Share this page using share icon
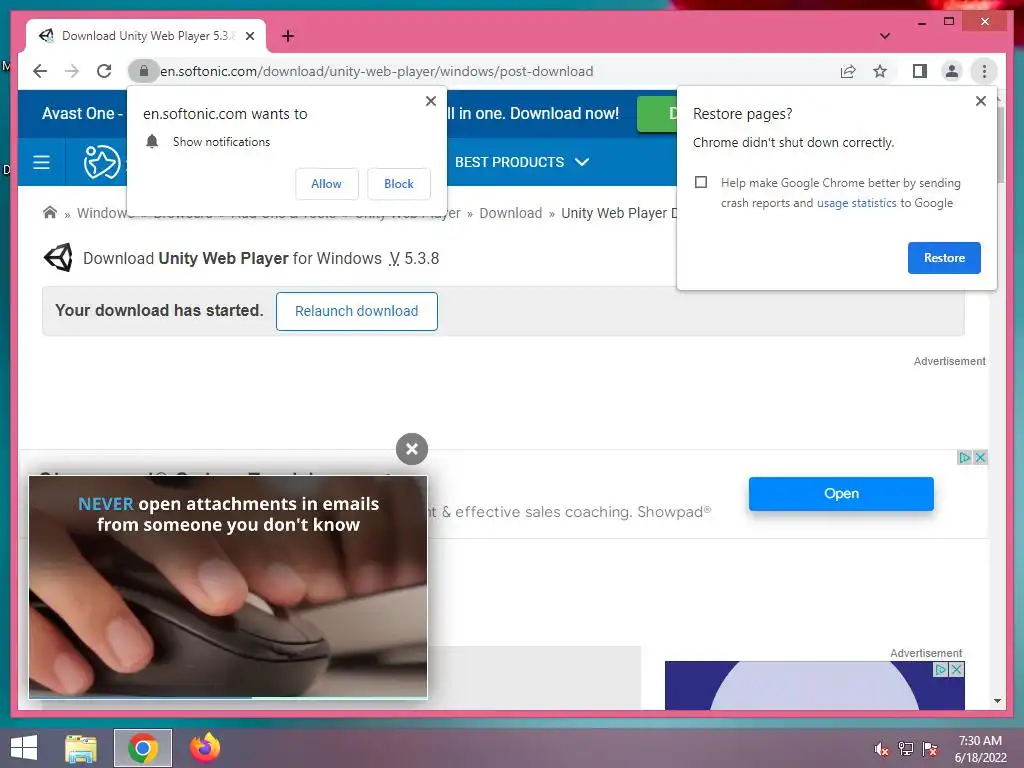The width and height of the screenshot is (1024, 768). coord(848,71)
